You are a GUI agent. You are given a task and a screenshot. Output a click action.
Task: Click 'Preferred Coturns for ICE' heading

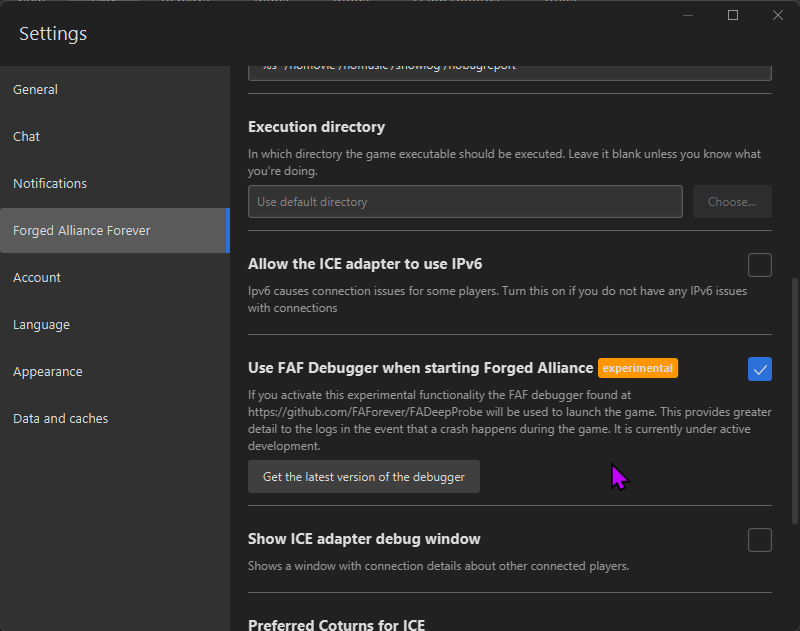point(336,625)
